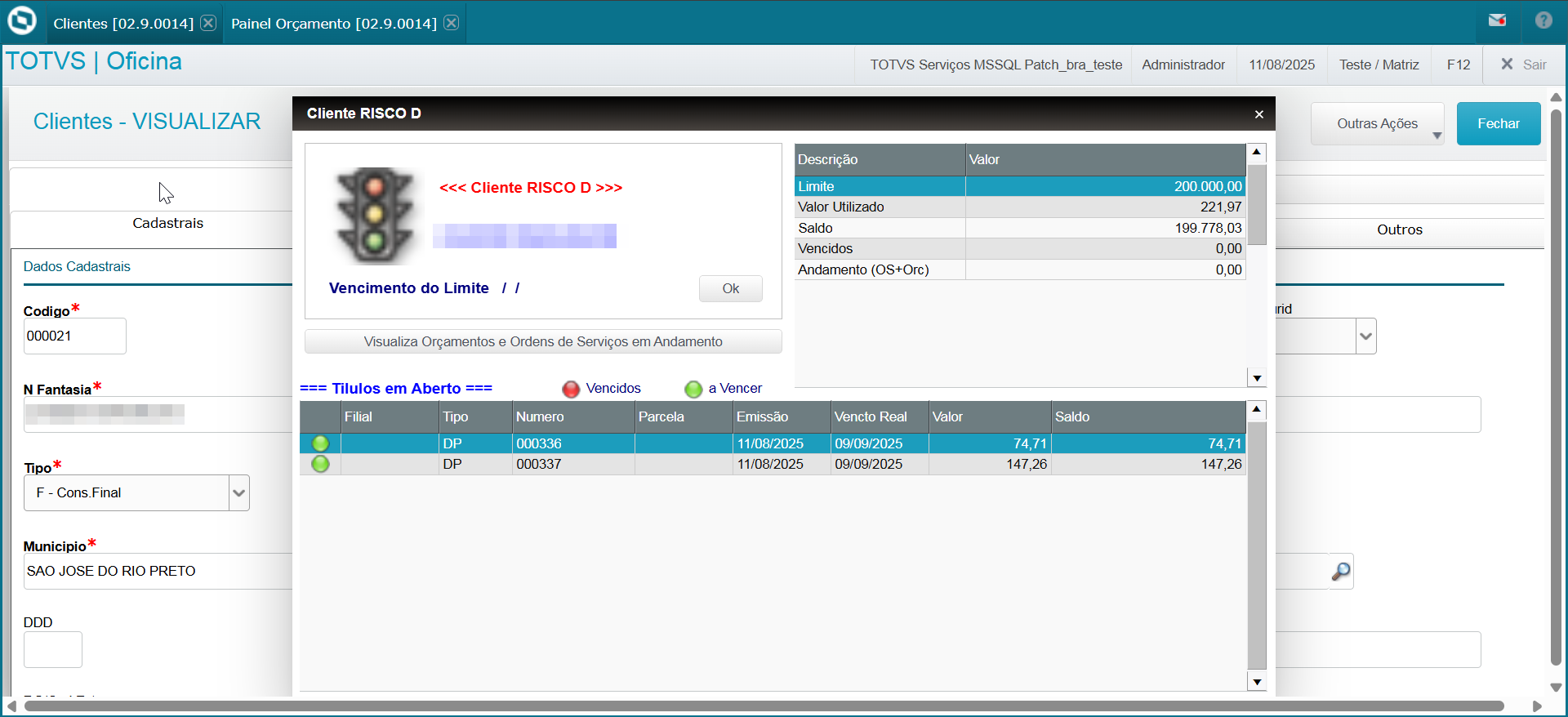Click green status icon of title 000336
The height and width of the screenshot is (717, 1568).
[x=320, y=443]
